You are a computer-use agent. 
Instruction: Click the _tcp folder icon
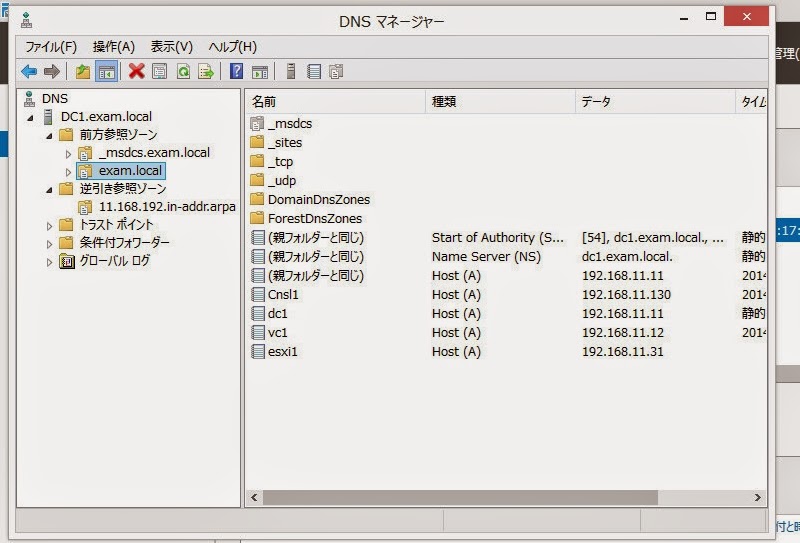[x=258, y=161]
